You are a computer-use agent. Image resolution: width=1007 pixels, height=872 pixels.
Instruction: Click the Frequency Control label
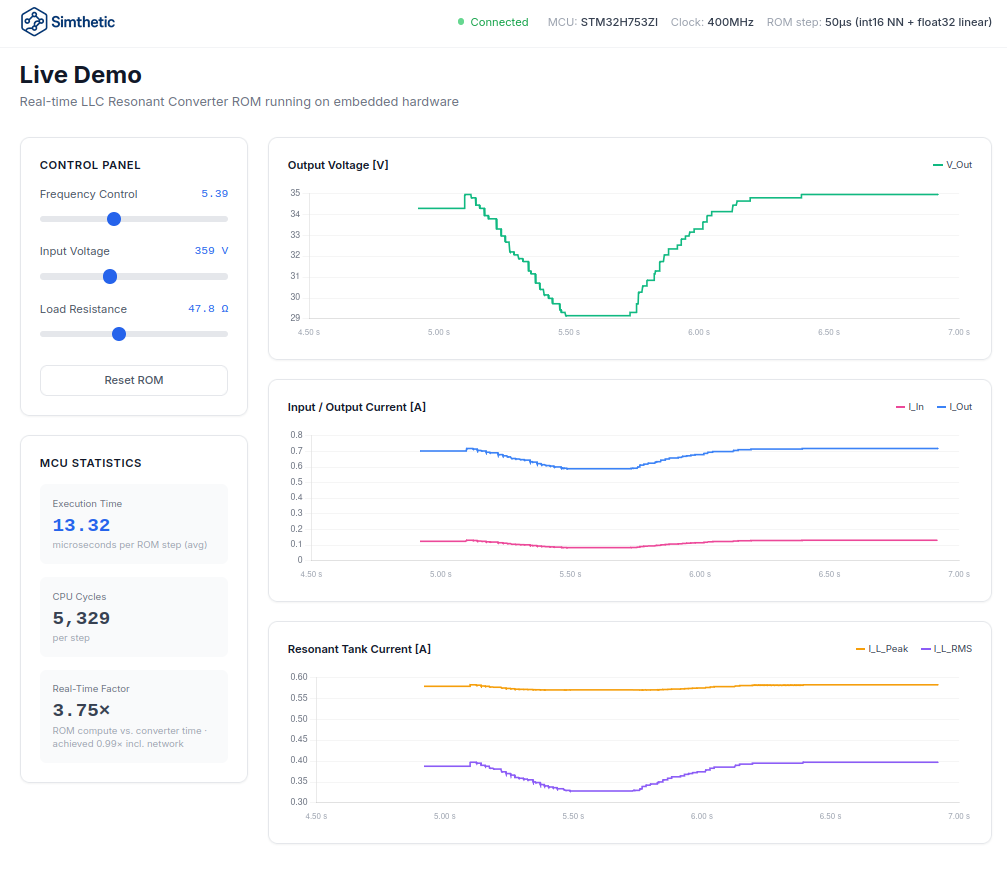click(x=89, y=194)
